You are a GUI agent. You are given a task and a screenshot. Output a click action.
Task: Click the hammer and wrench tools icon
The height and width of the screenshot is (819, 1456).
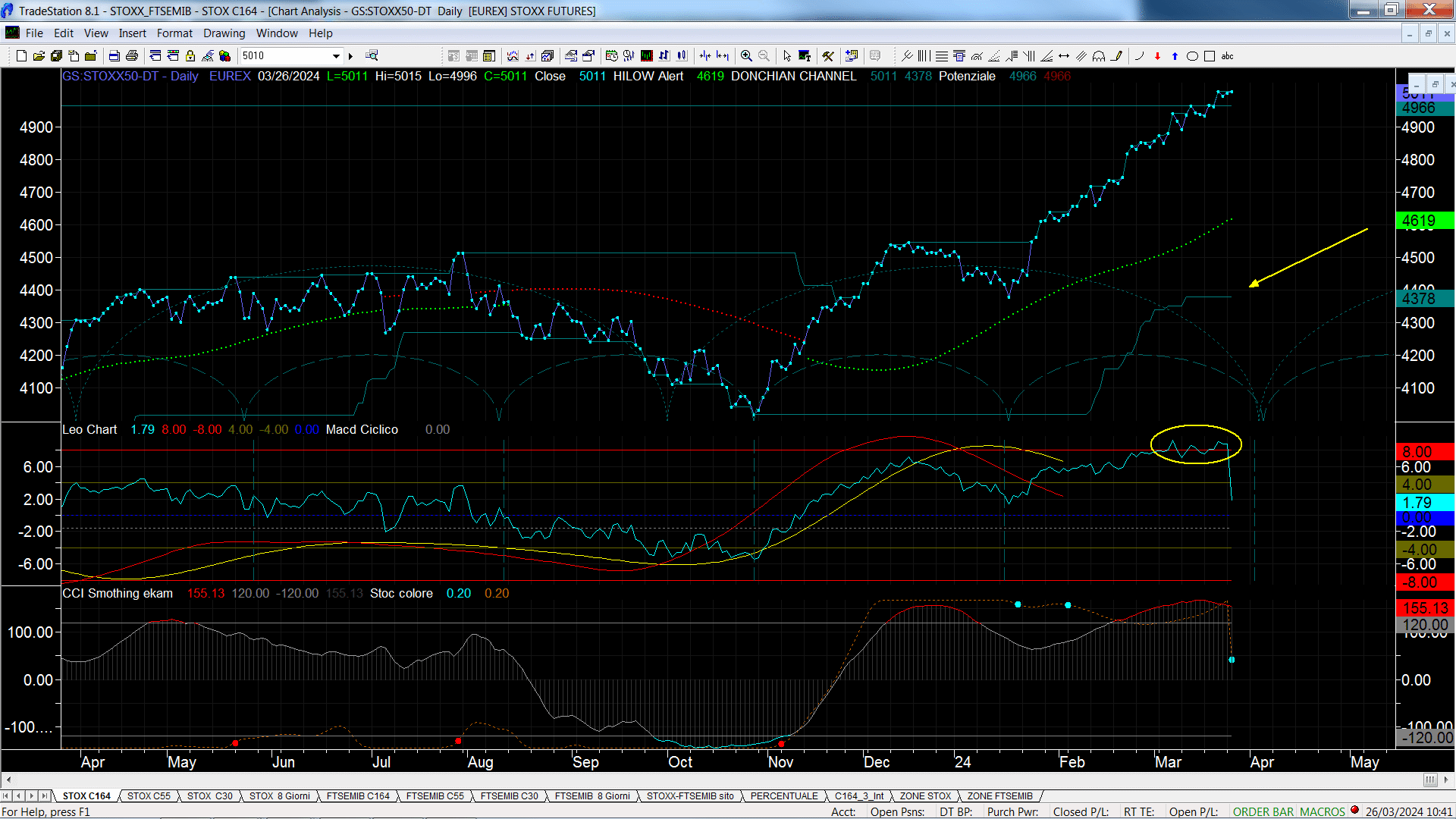tap(828, 56)
